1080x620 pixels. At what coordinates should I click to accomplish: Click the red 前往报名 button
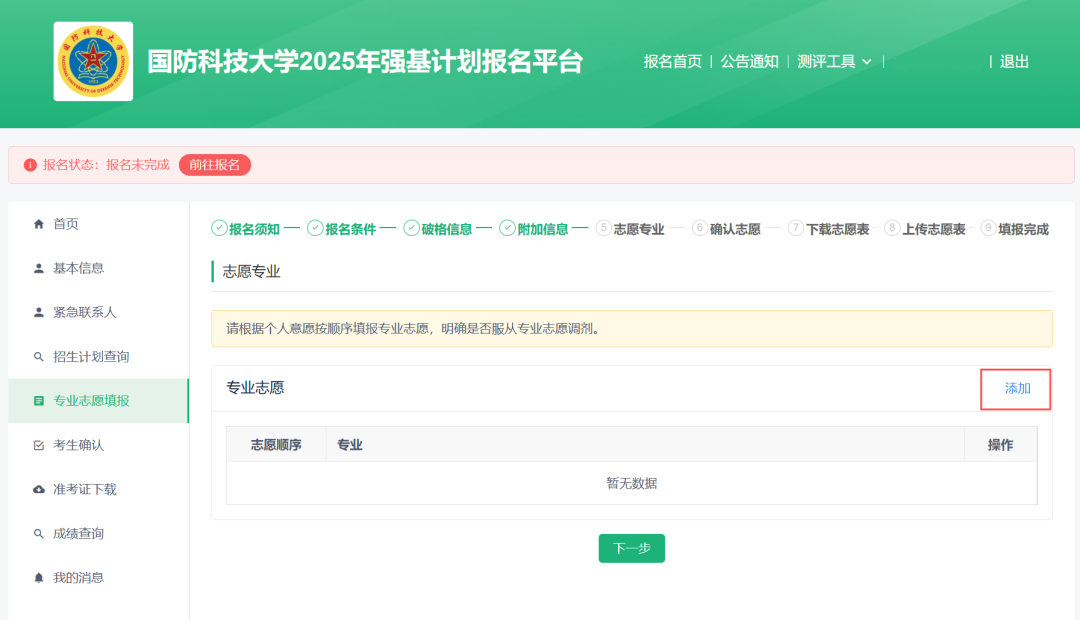coord(215,165)
